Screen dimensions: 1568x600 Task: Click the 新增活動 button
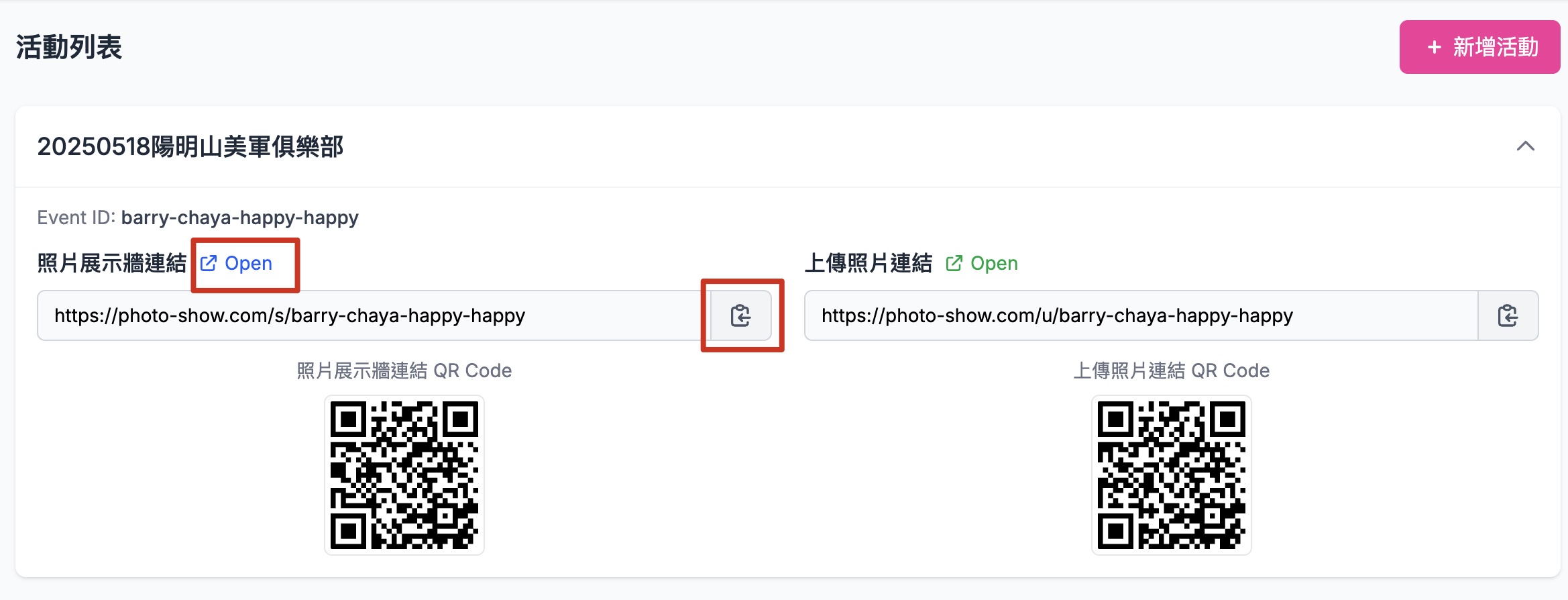pyautogui.click(x=1479, y=47)
